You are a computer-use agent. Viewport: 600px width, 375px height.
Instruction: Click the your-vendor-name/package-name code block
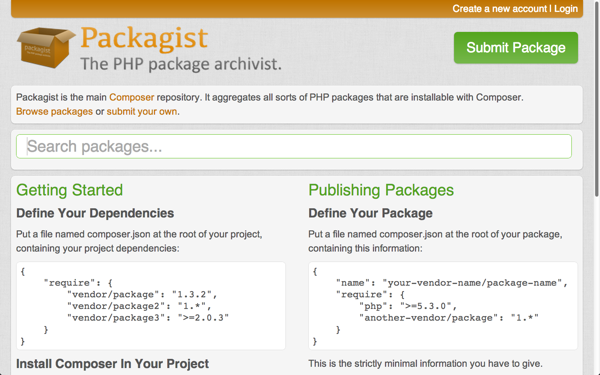pyautogui.click(x=443, y=306)
